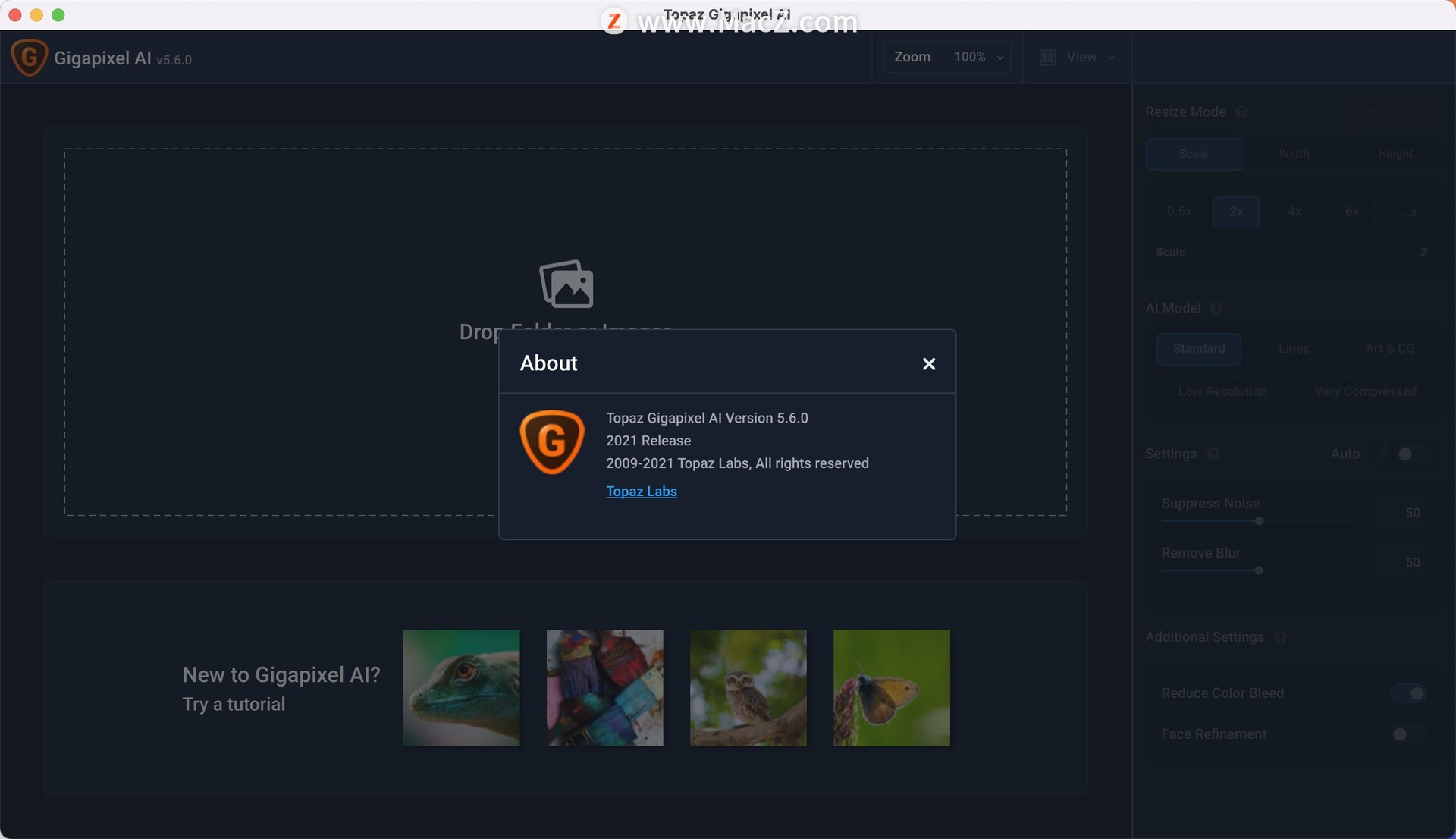The image size is (1456, 839).
Task: Click the Resize Mode help icon
Action: click(1241, 112)
